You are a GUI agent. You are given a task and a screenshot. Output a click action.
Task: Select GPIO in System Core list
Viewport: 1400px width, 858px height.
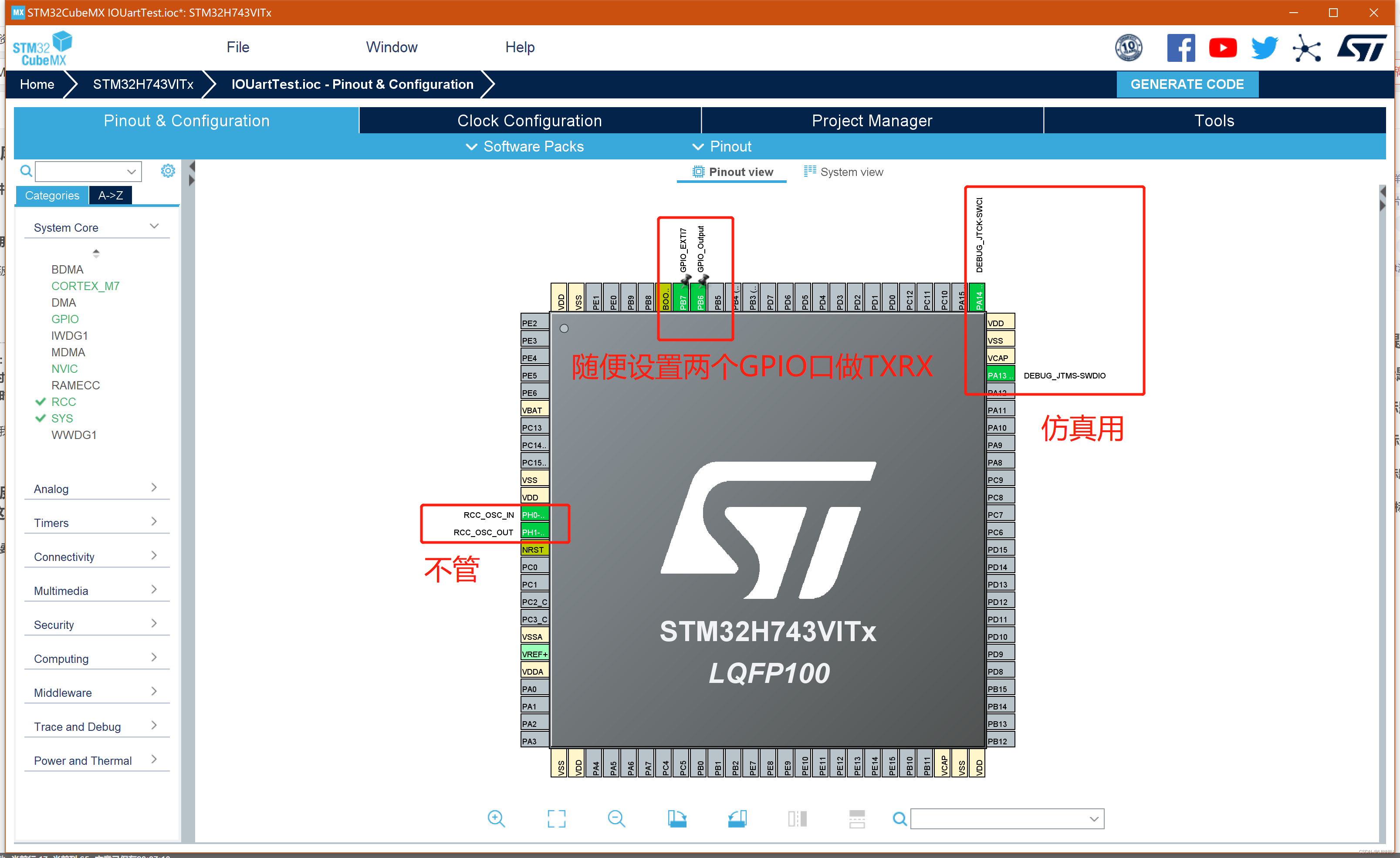coord(65,319)
